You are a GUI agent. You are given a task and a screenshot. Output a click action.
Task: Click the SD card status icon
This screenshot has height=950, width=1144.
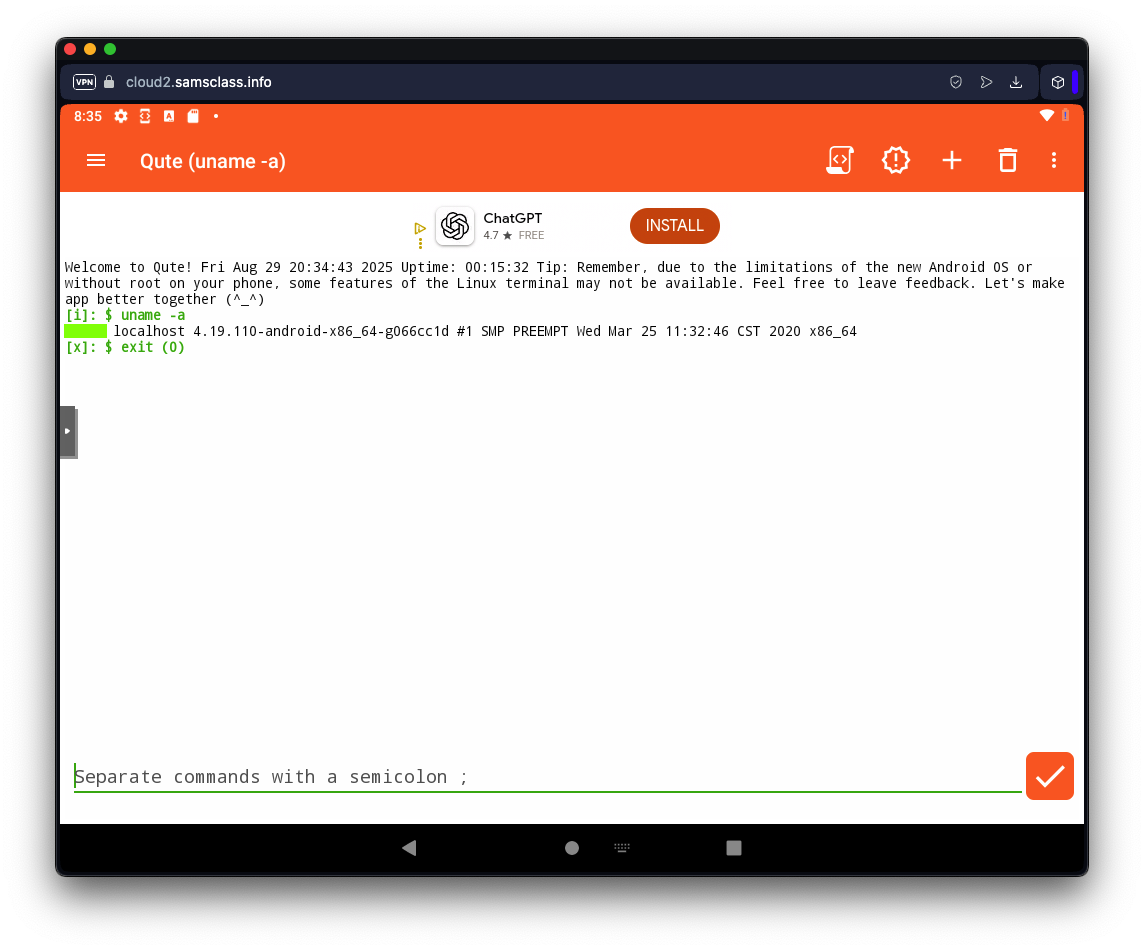[193, 116]
